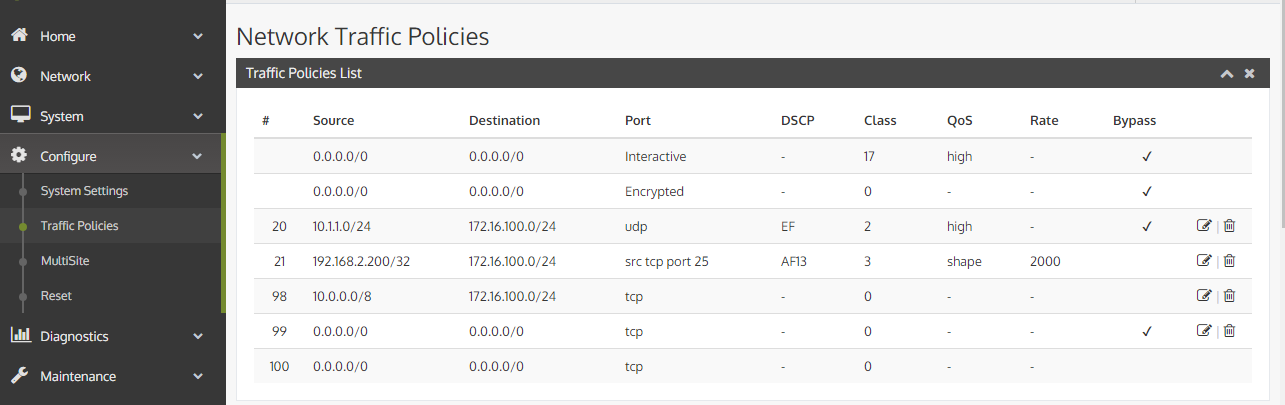Click the System monitor icon in sidebar
This screenshot has width=1285, height=405.
(19, 116)
